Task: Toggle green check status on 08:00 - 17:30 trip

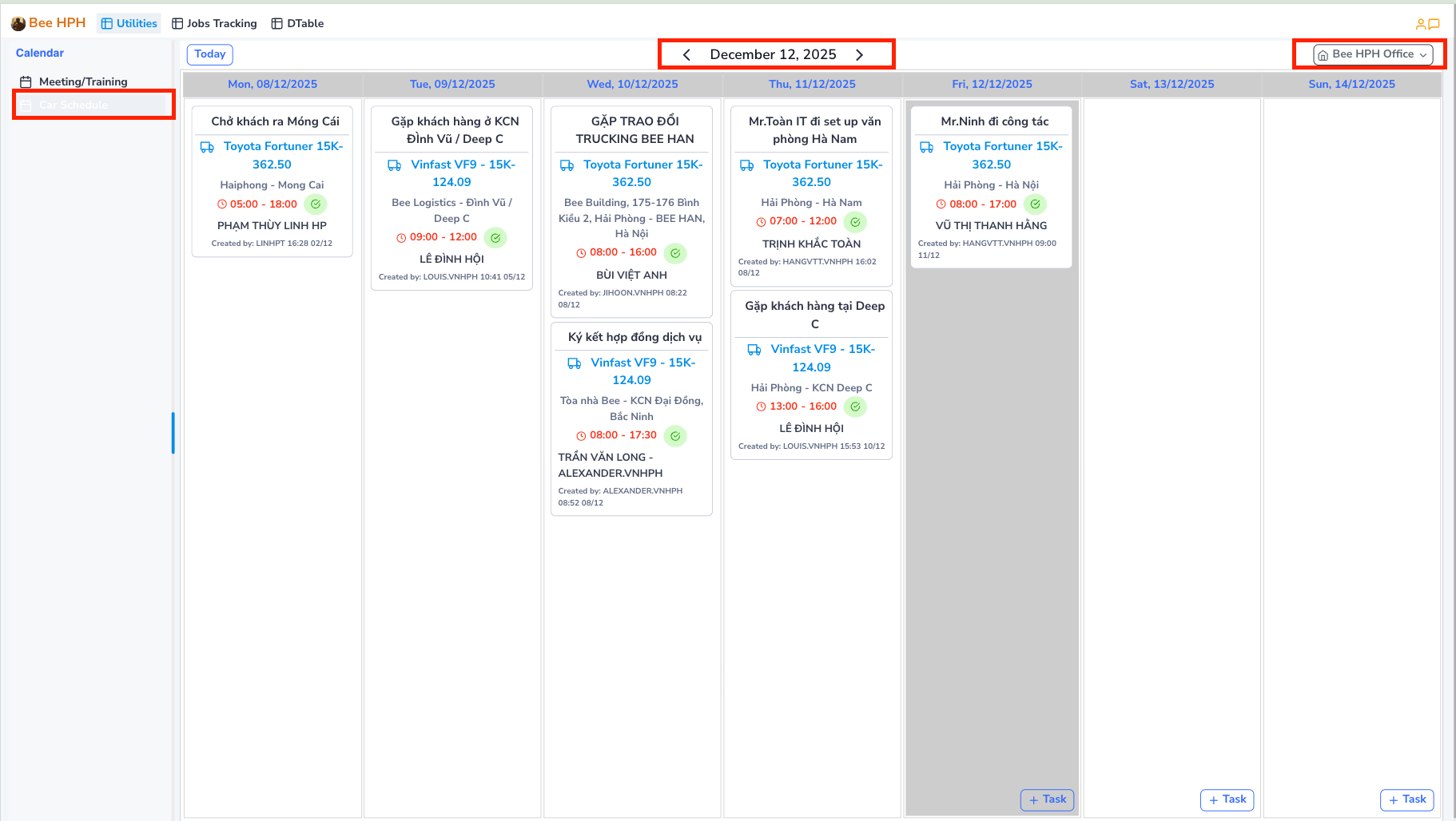Action: point(675,436)
